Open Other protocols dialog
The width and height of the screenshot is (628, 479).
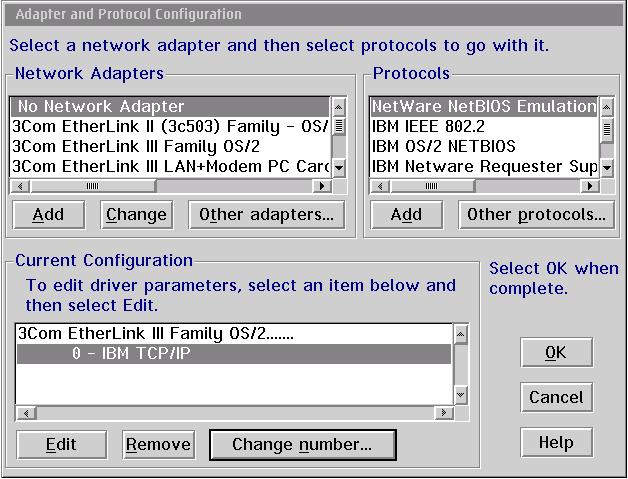tap(536, 214)
